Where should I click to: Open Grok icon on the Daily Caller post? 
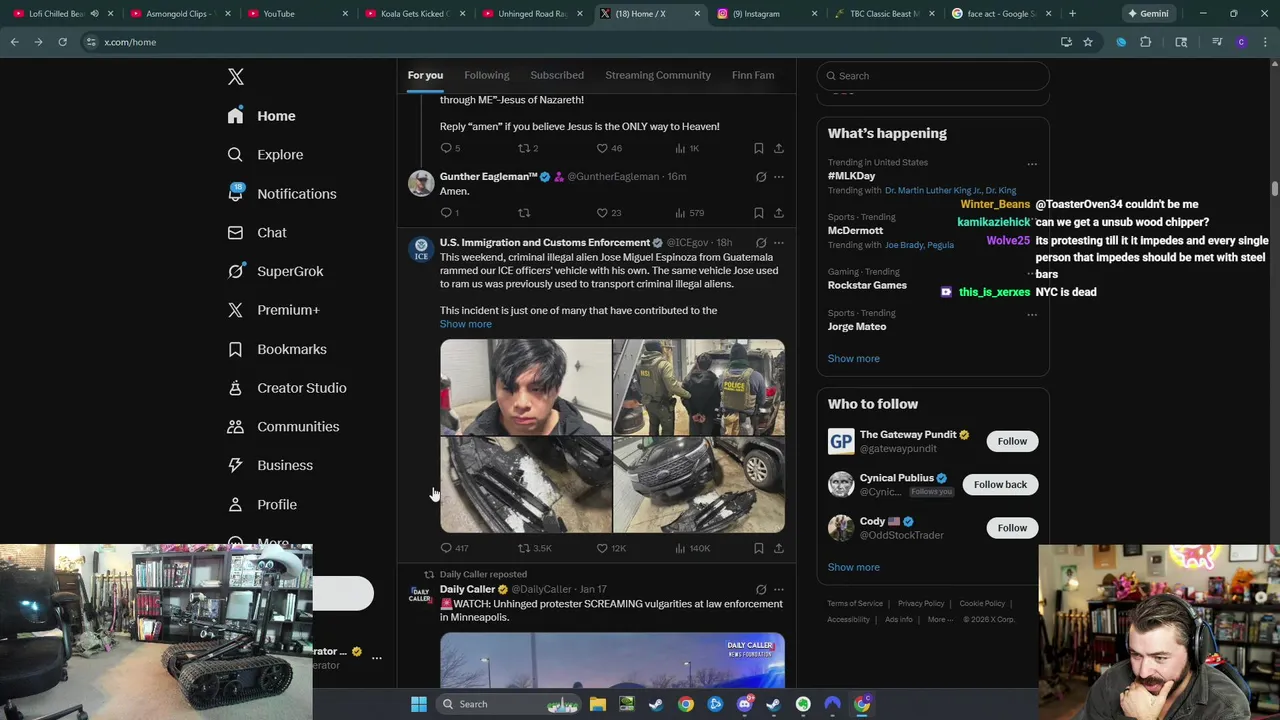(761, 590)
